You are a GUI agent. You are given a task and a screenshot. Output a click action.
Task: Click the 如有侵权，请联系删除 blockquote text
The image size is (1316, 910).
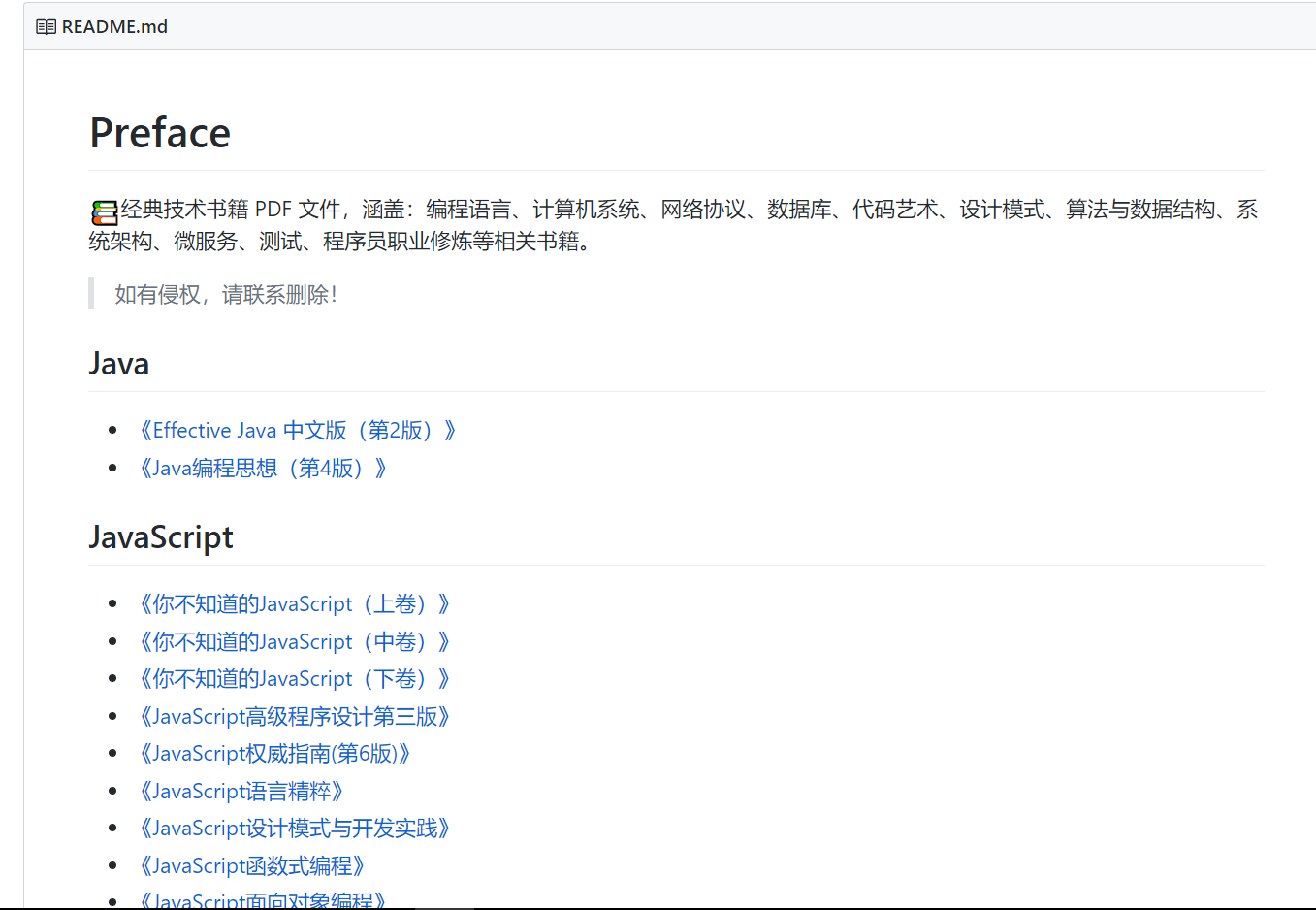(226, 295)
